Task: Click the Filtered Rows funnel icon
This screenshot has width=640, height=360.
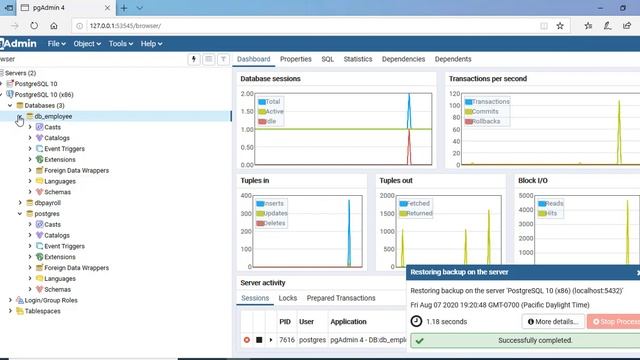Action: (223, 59)
